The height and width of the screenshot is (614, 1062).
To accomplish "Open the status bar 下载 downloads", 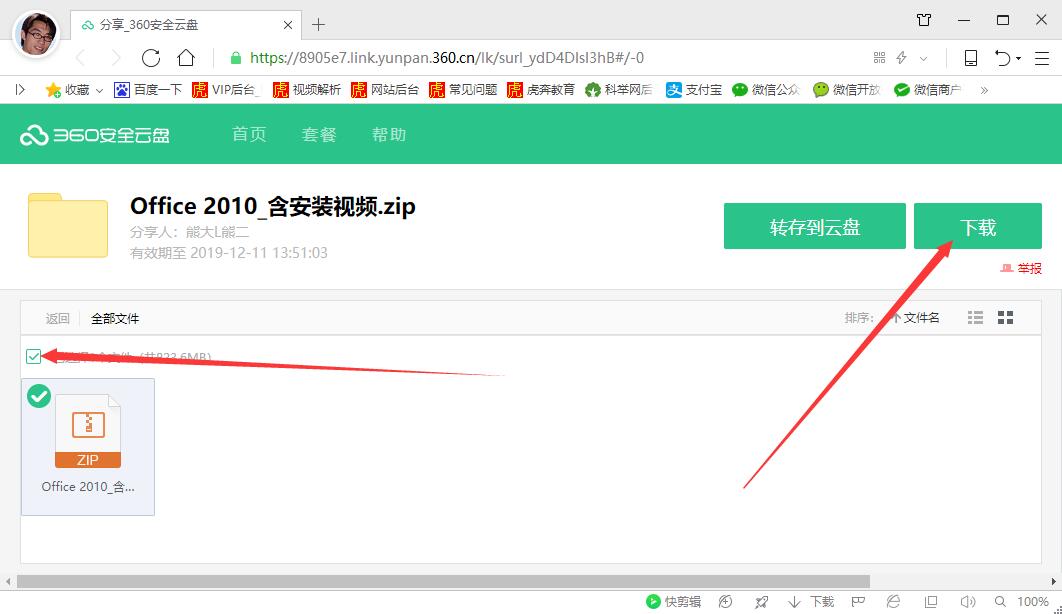I will click(811, 602).
